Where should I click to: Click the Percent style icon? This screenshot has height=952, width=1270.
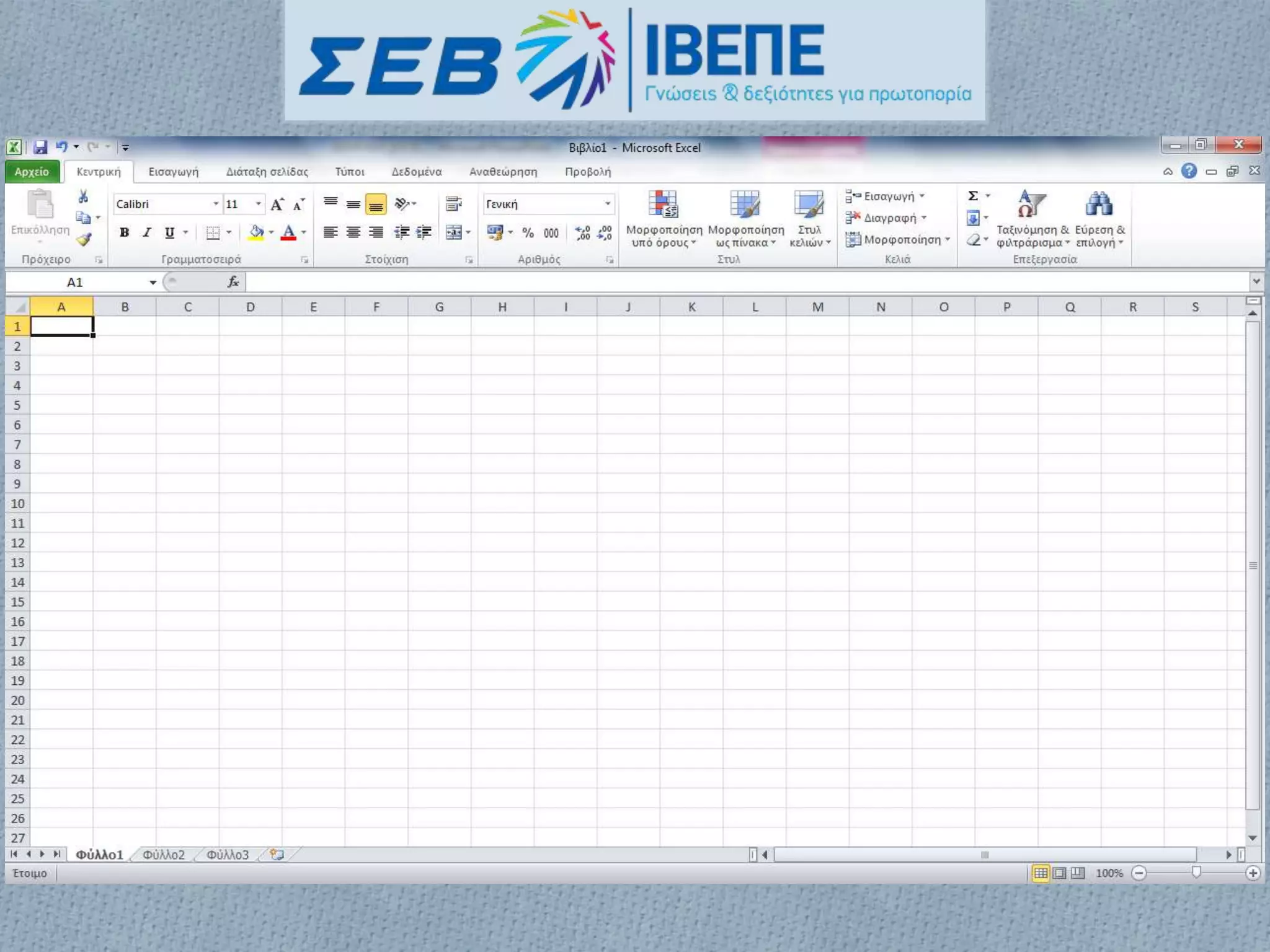click(528, 232)
